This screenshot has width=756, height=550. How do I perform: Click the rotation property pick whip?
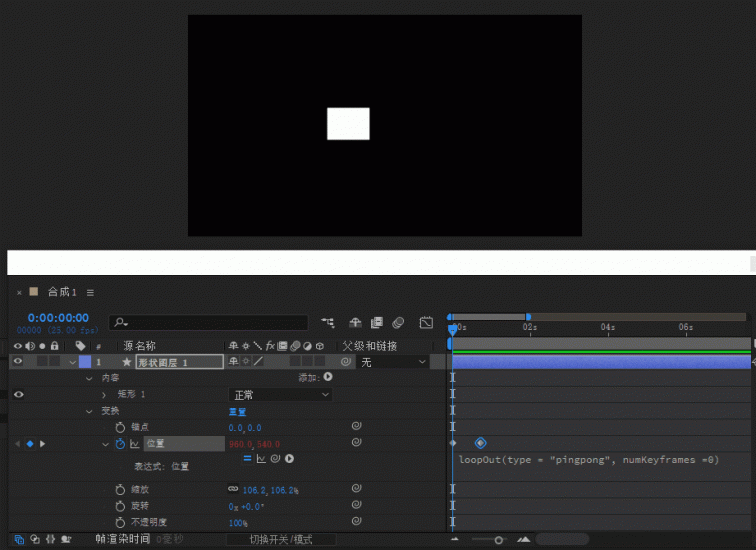coord(356,504)
